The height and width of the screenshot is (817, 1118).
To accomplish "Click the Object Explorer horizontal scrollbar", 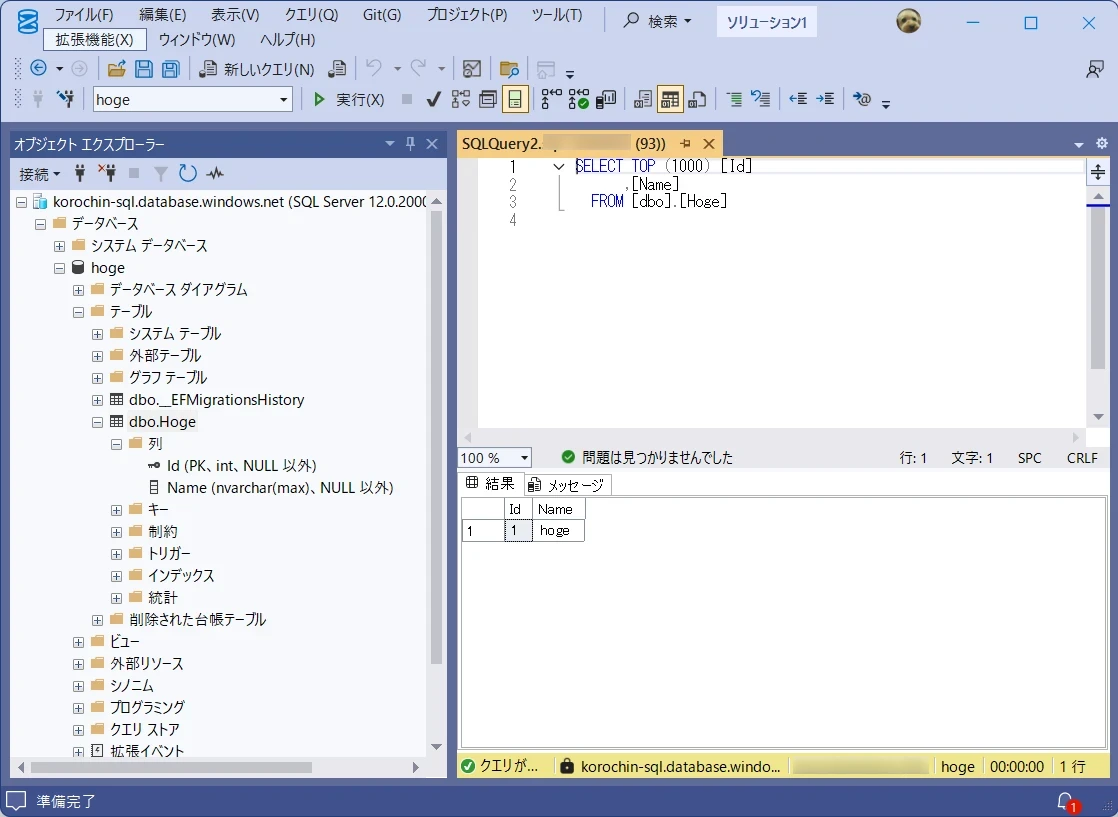I will tap(170, 768).
